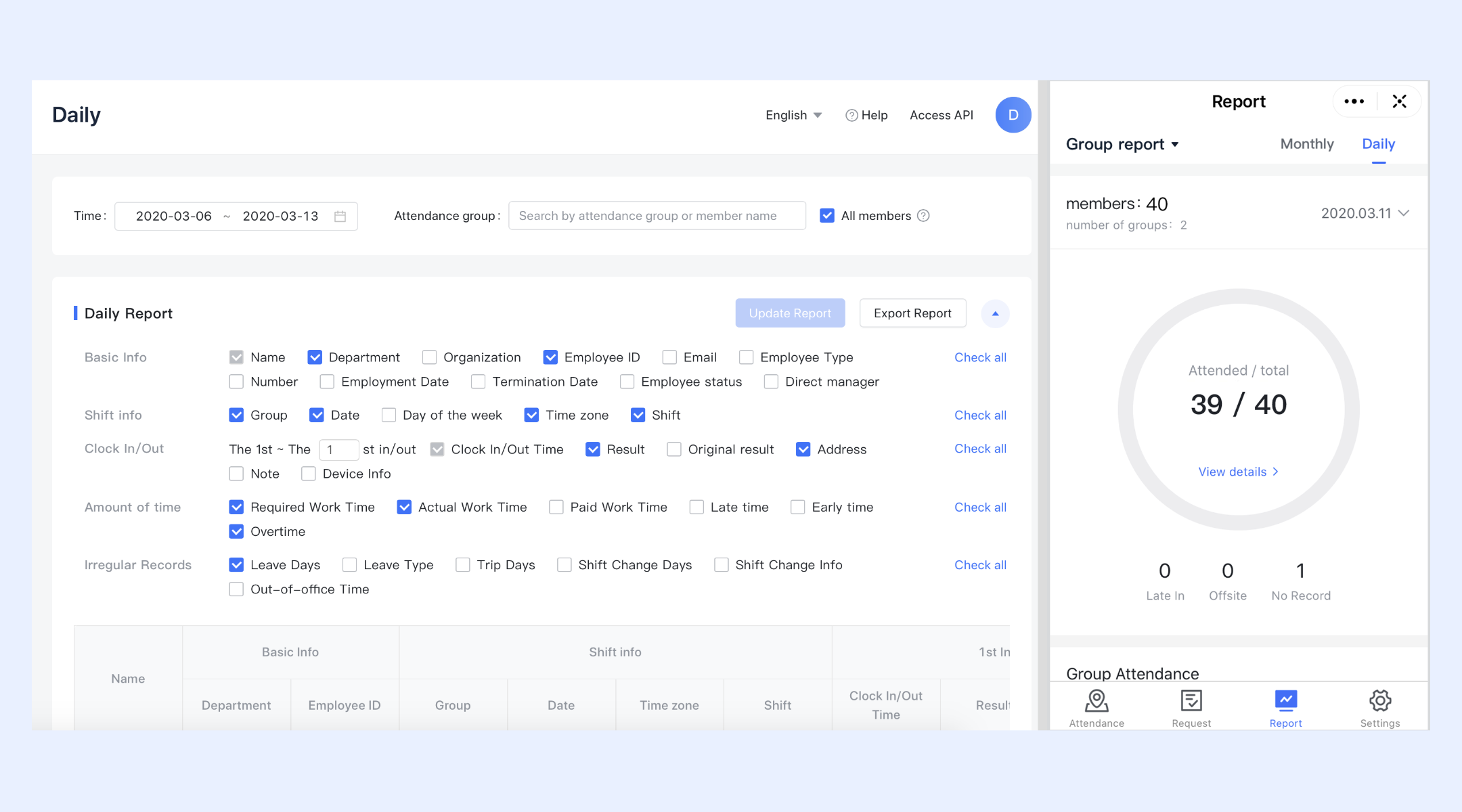Click Check all for Basic Info

tap(980, 357)
